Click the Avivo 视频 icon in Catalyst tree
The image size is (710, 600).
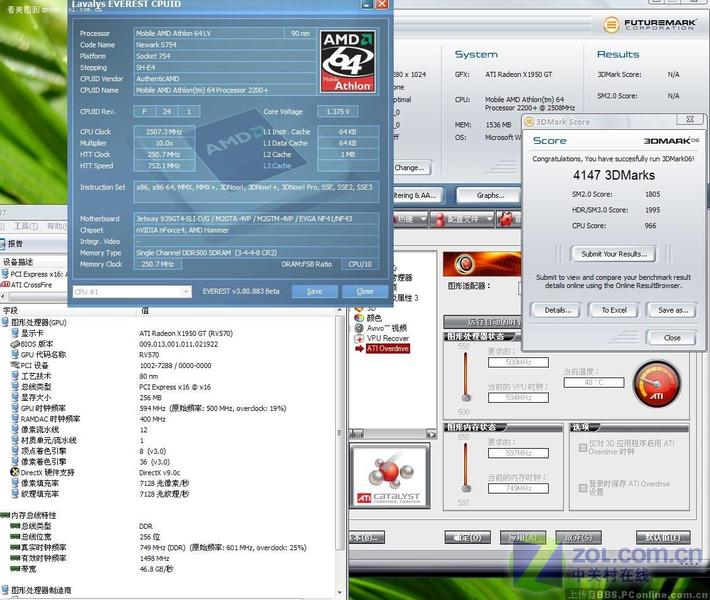(359, 328)
